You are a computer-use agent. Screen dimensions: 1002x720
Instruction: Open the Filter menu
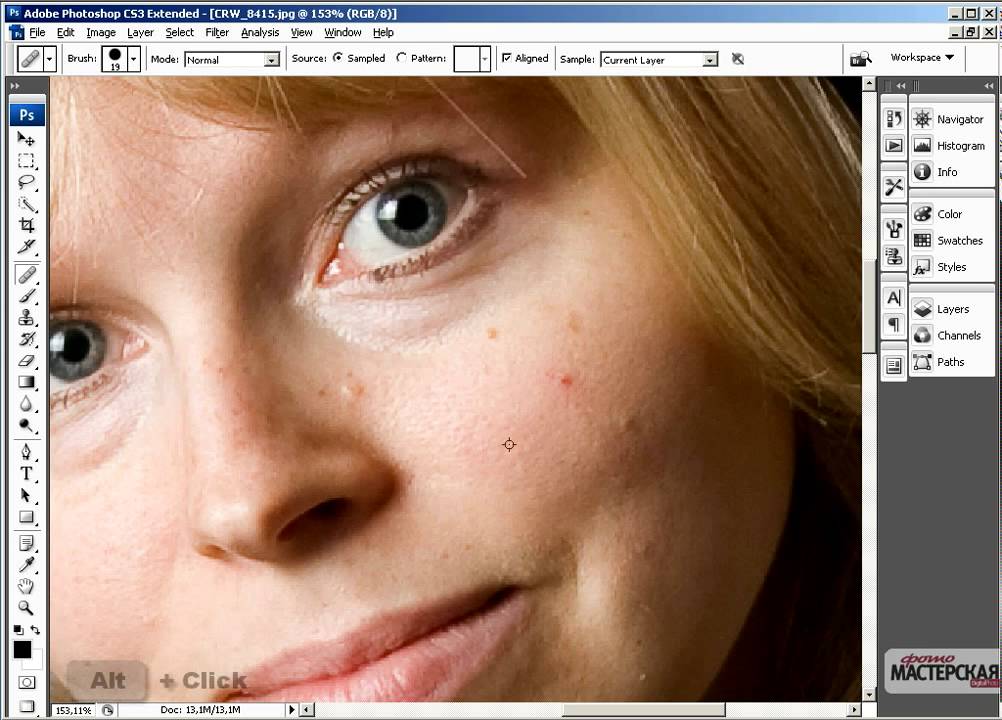point(217,32)
